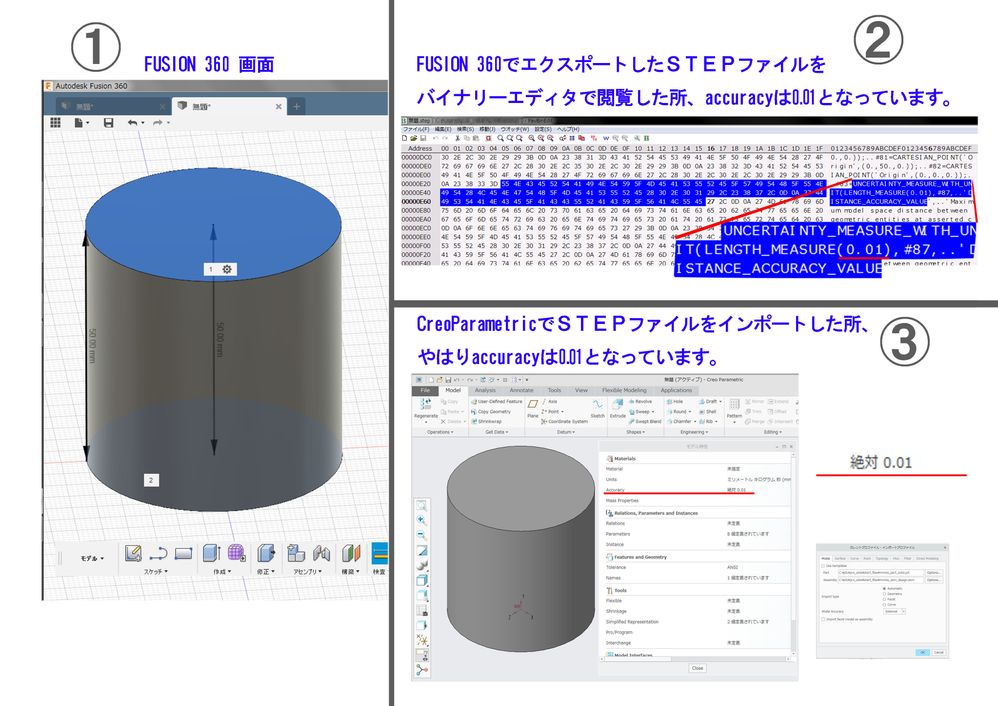Click the Creo Chamfer tool
998x706 pixels.
pyautogui.click(x=680, y=421)
